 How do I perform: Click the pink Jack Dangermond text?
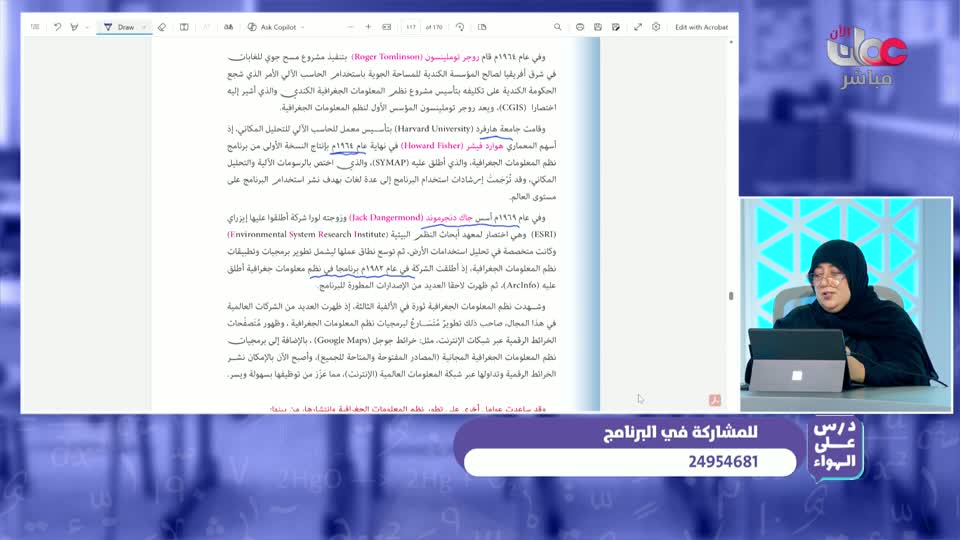[386, 217]
